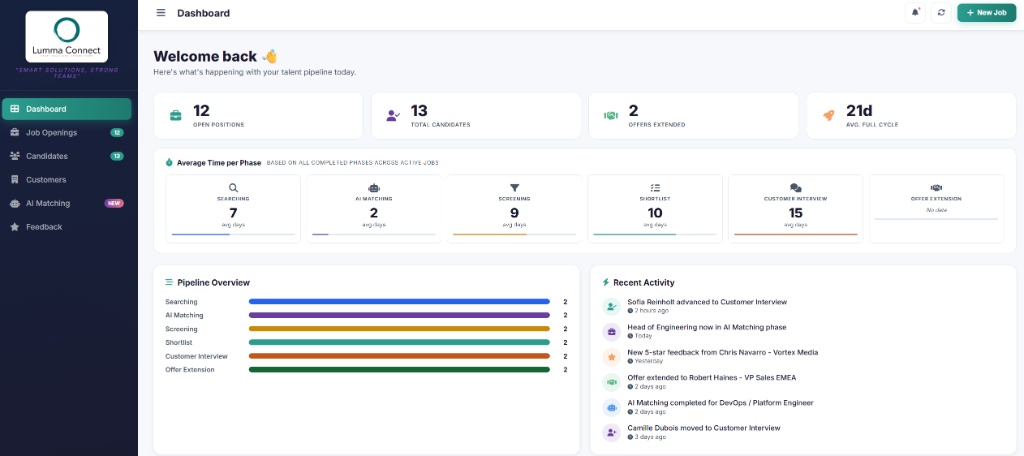Click the Camille Dubois activity person icon
This screenshot has height=456, width=1024.
pos(611,432)
